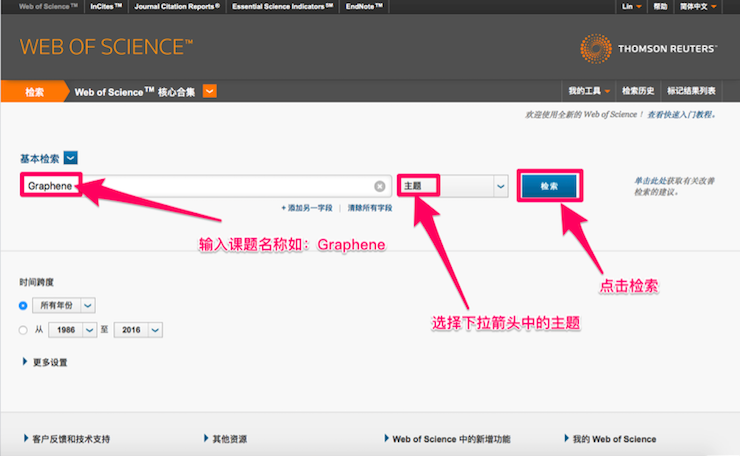Open the 我的工具 menu
This screenshot has height=456, width=740.
pos(588,92)
